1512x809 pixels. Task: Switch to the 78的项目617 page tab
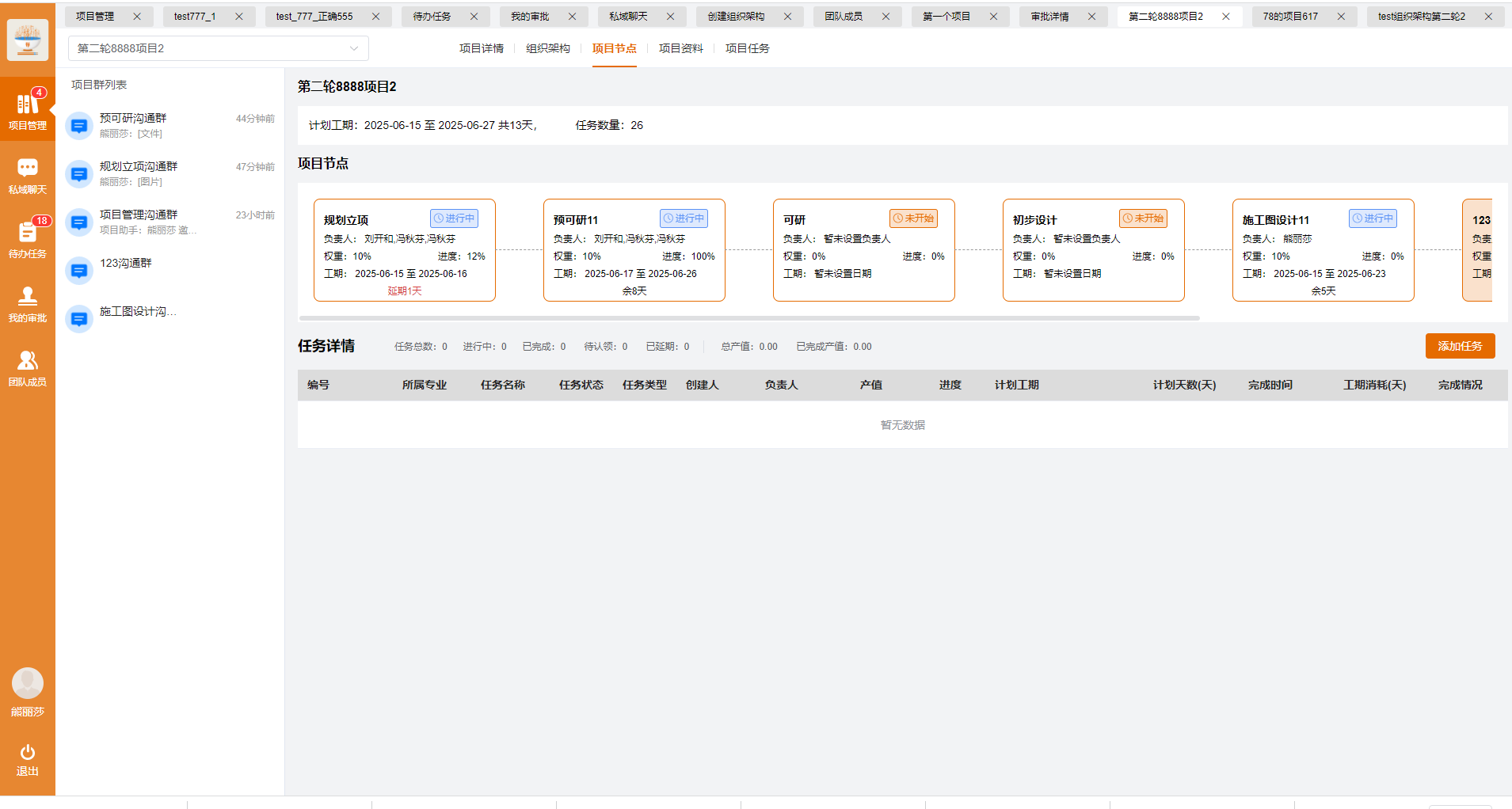(1290, 17)
